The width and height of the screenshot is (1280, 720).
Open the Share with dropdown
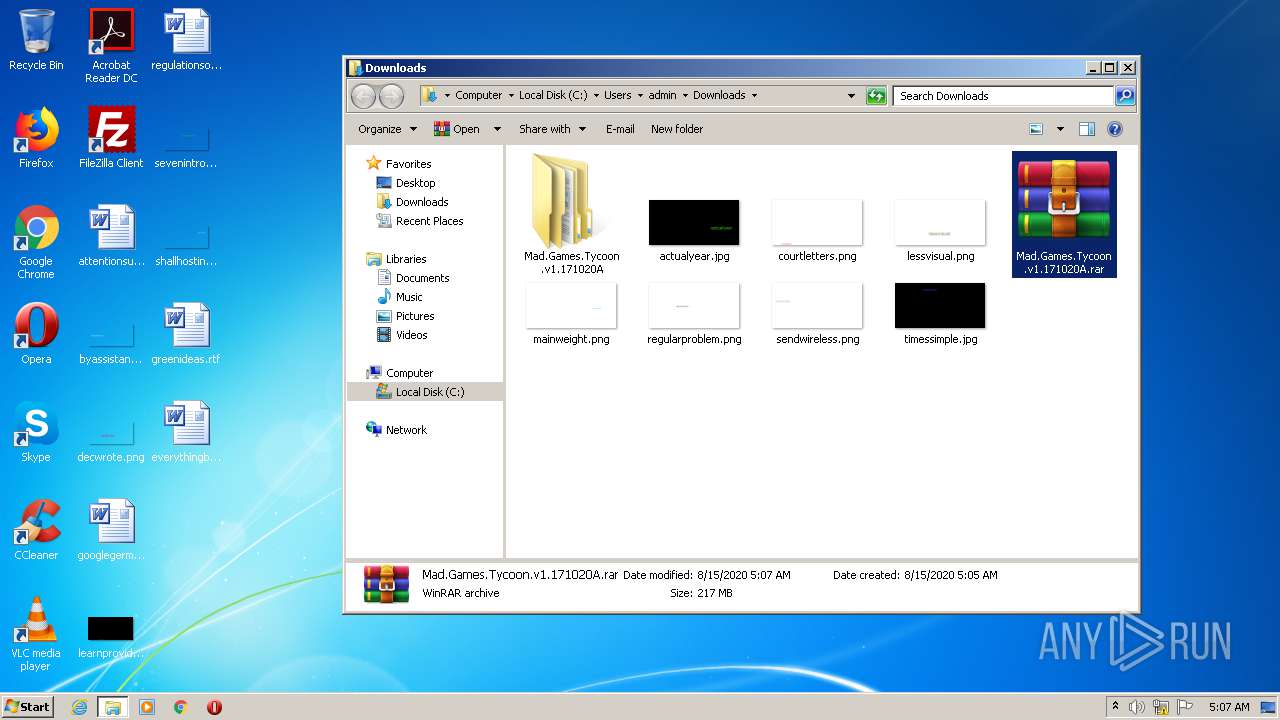[552, 129]
